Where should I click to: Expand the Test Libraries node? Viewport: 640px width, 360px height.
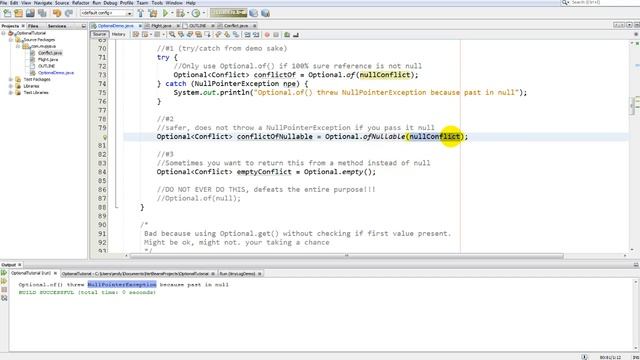coord(11,92)
